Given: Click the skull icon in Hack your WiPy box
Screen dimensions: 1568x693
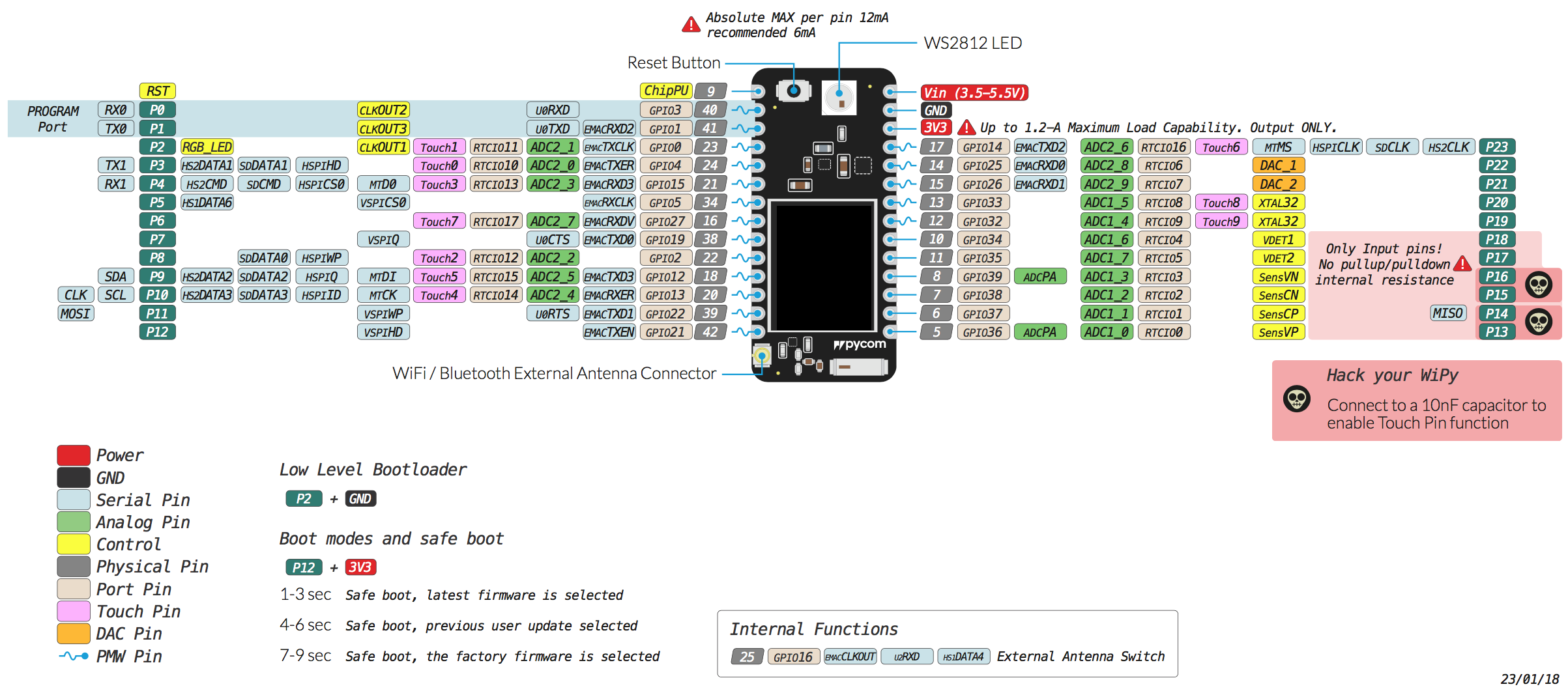Looking at the screenshot, I should 1296,399.
